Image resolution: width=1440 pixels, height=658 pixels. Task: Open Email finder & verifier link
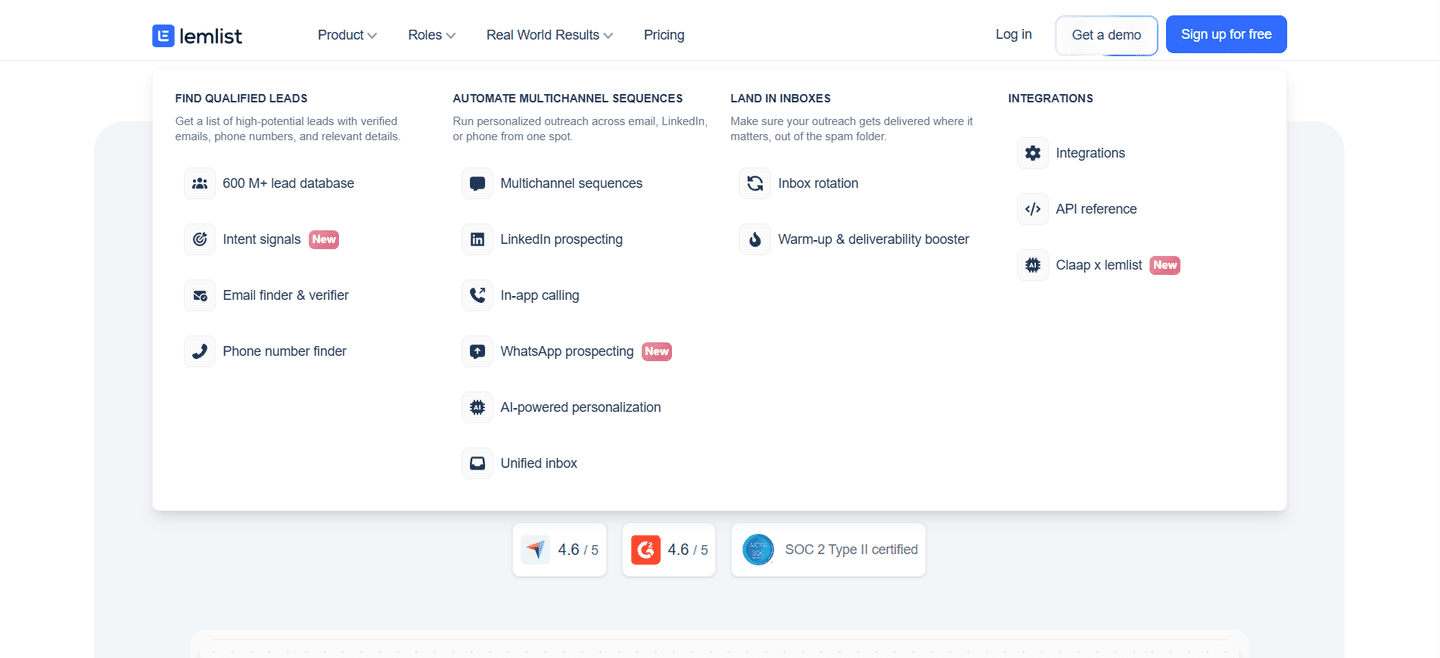286,295
